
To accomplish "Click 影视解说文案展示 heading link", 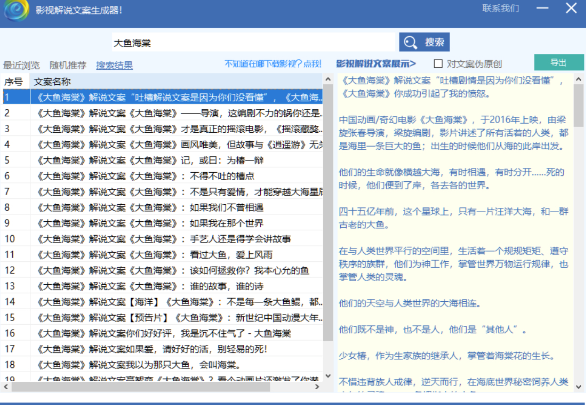I will (376, 64).
